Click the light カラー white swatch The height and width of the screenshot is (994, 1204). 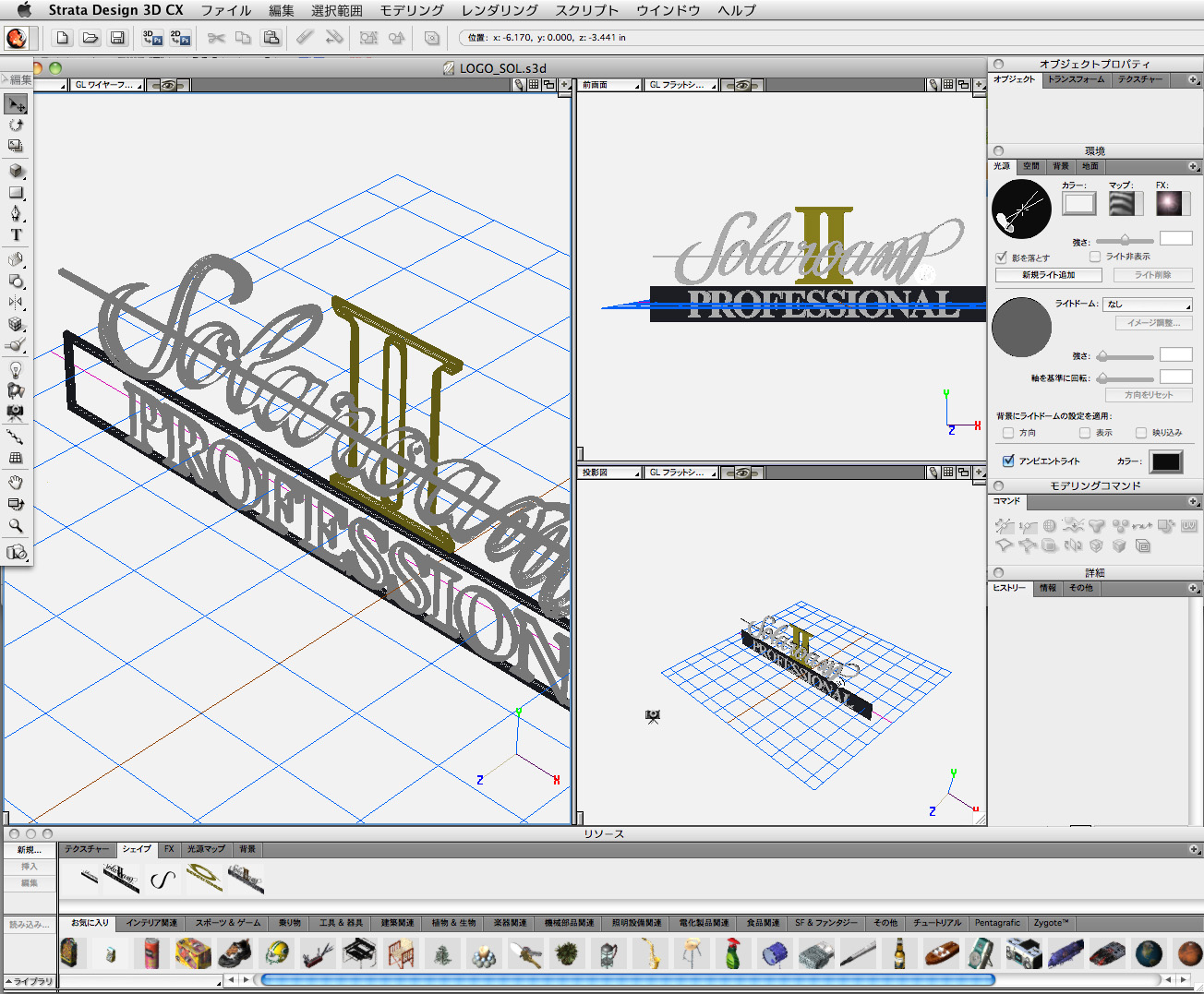(x=1078, y=204)
